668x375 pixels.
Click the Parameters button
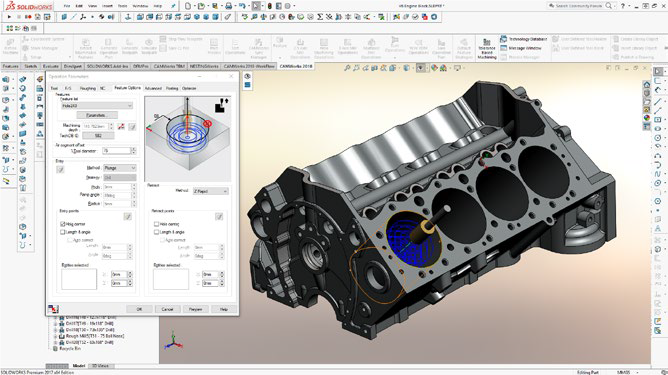click(97, 115)
